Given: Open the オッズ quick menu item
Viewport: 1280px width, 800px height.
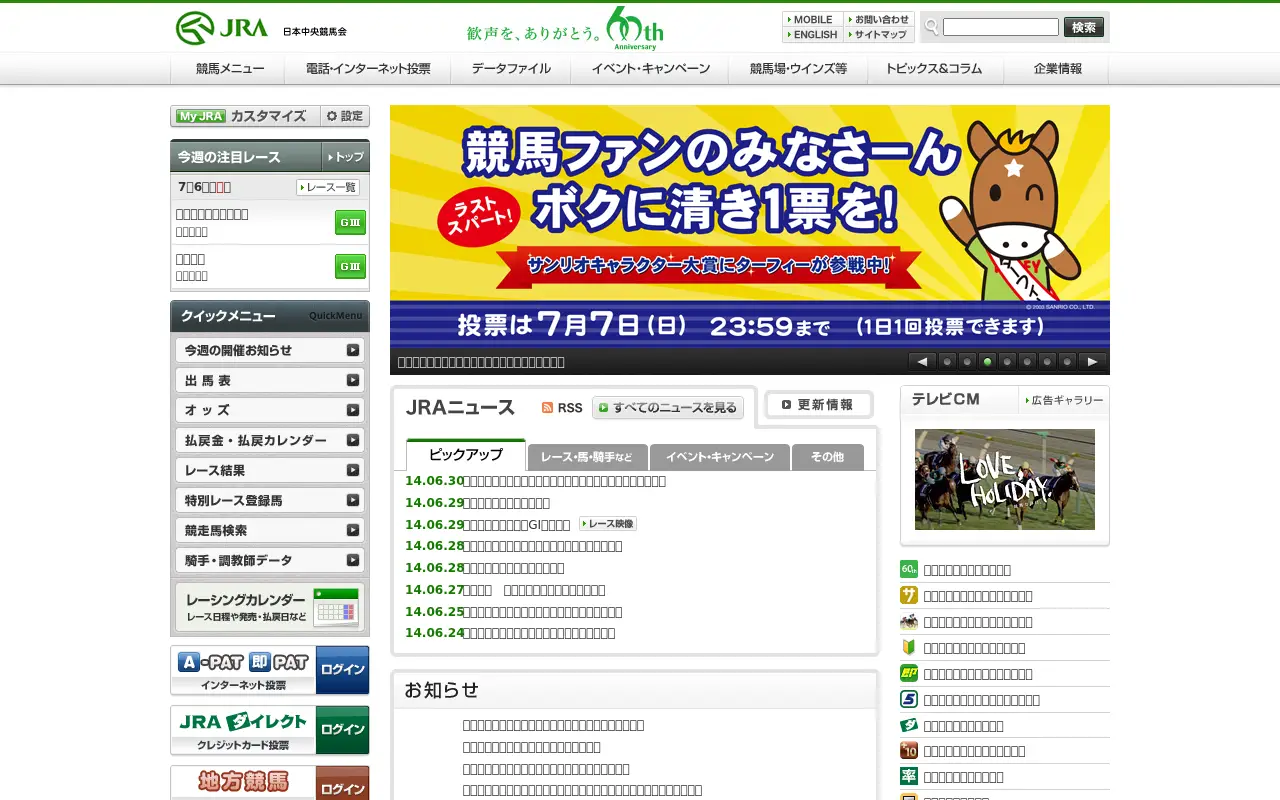Looking at the screenshot, I should point(270,410).
